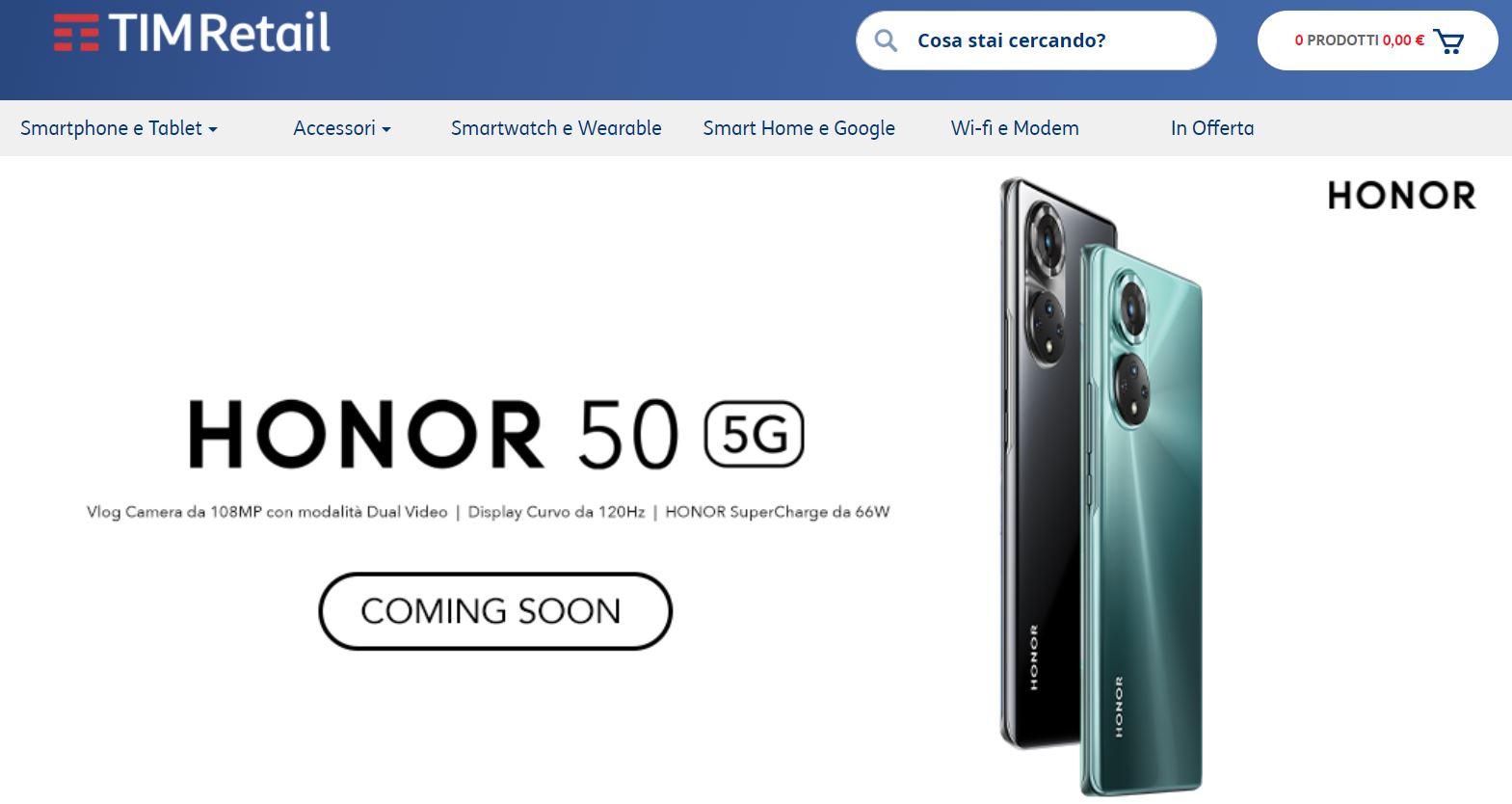Open the shopping cart icon
Image resolution: width=1512 pixels, height=804 pixels.
pyautogui.click(x=1448, y=41)
